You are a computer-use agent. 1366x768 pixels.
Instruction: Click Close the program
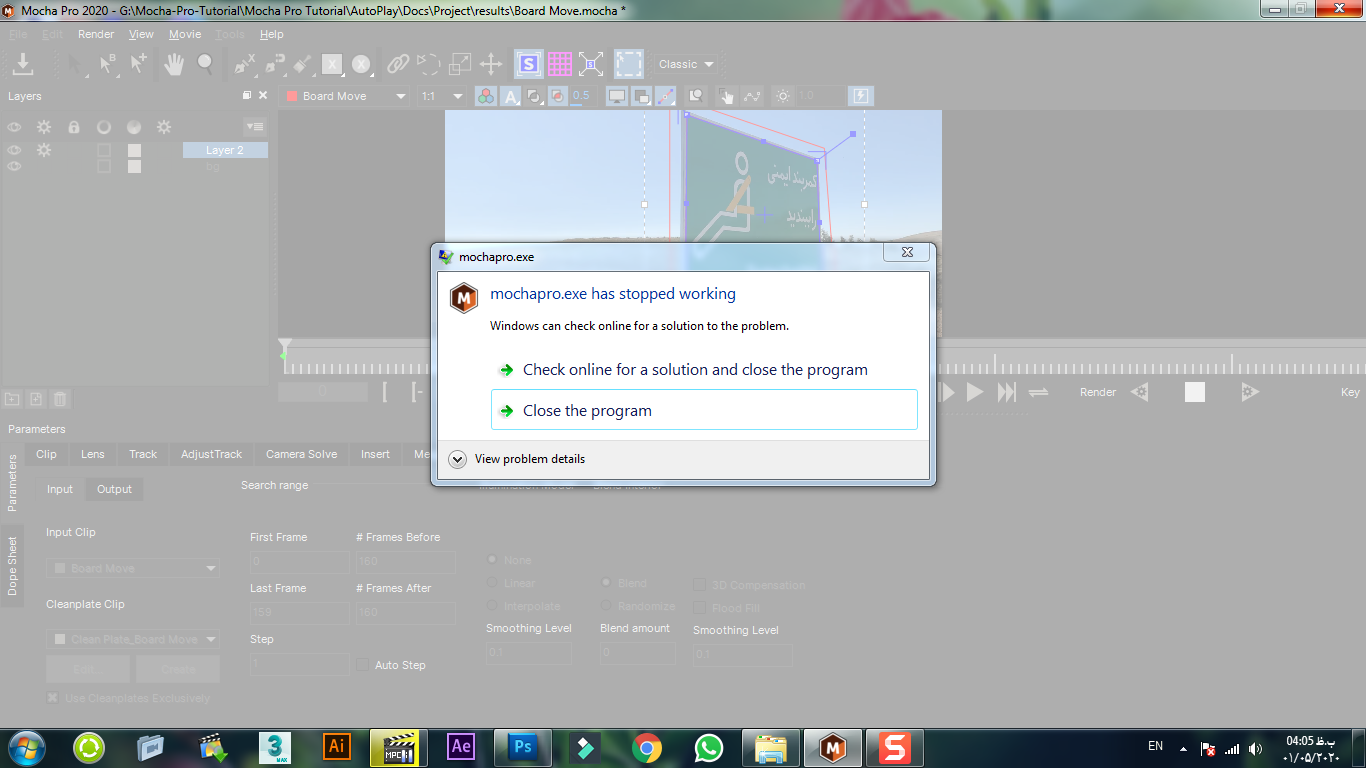(x=704, y=410)
